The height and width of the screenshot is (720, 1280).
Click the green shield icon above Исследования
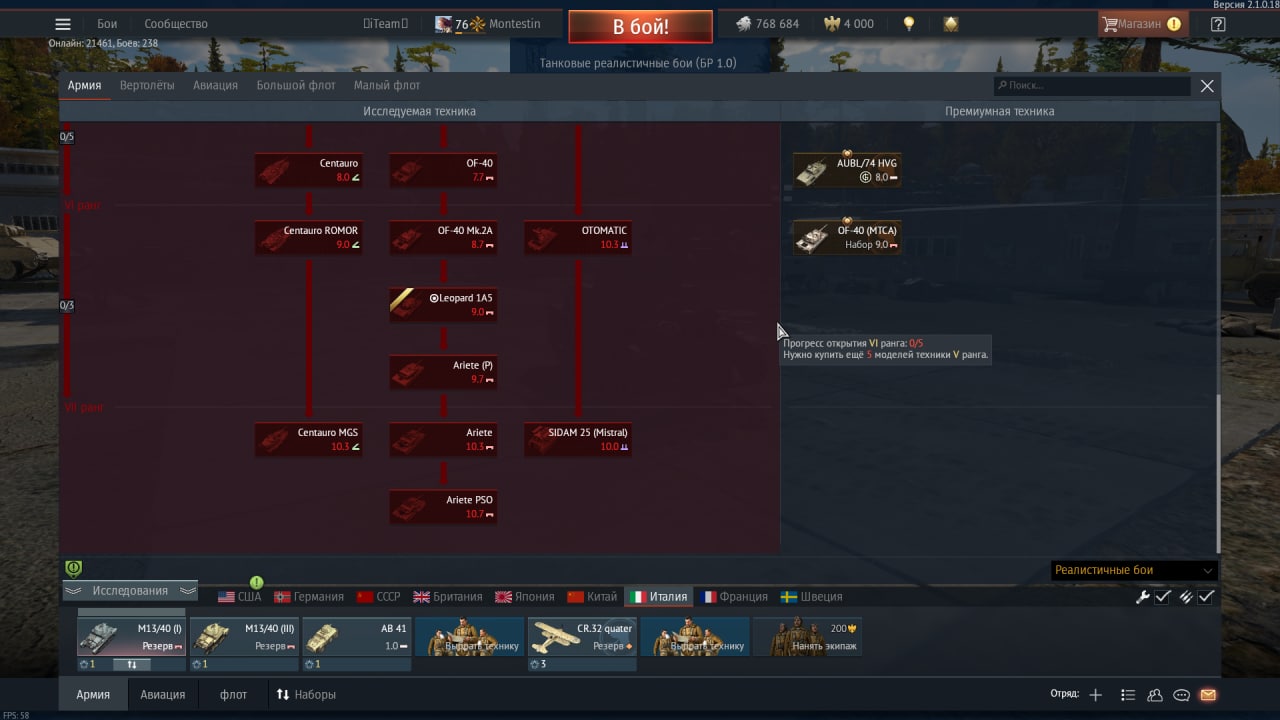click(x=73, y=569)
